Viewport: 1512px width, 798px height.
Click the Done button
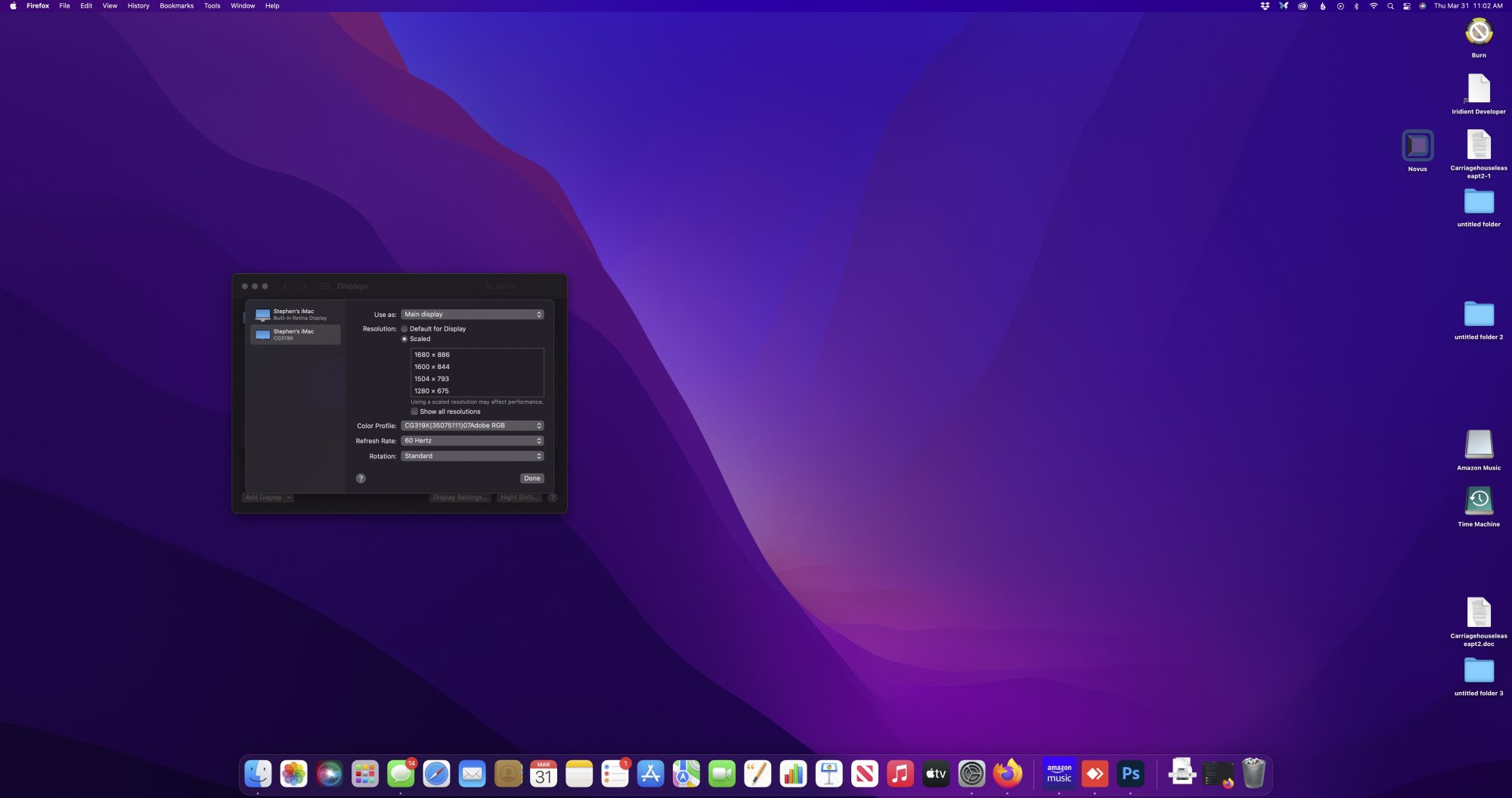coord(532,478)
